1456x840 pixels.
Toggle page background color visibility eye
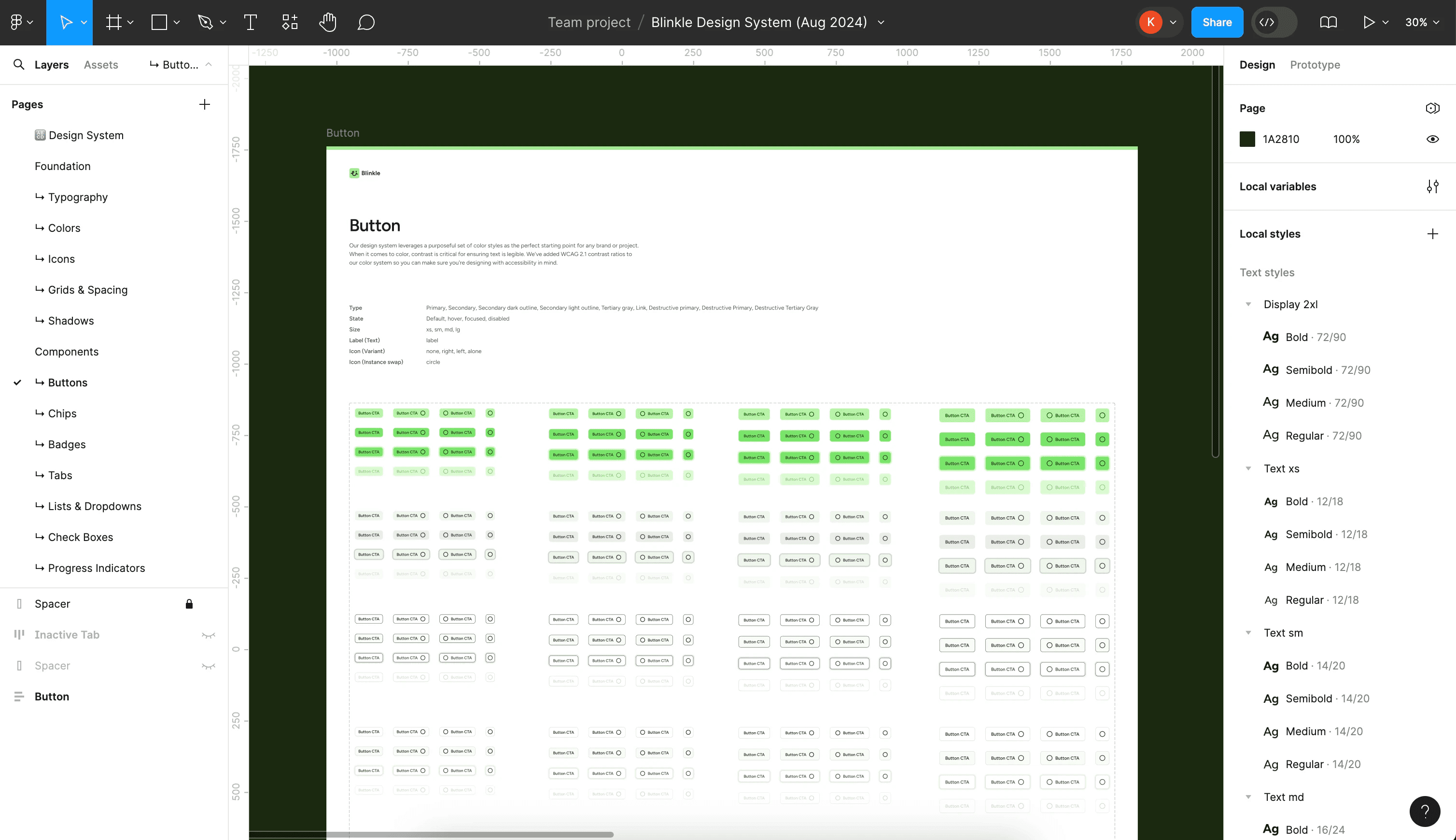(x=1432, y=139)
